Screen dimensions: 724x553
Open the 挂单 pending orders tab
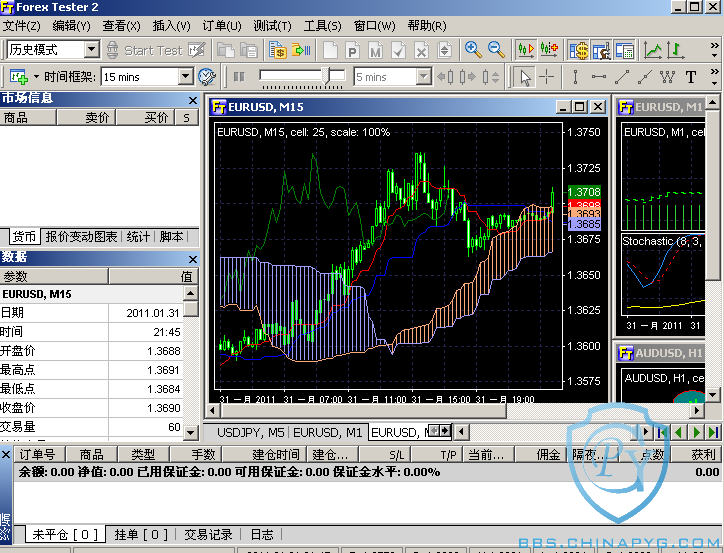[141, 535]
